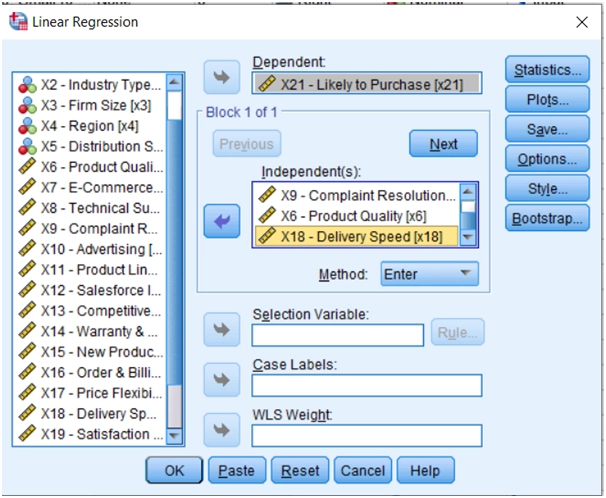
Task: Open the Statistics dialog
Action: [x=546, y=70]
